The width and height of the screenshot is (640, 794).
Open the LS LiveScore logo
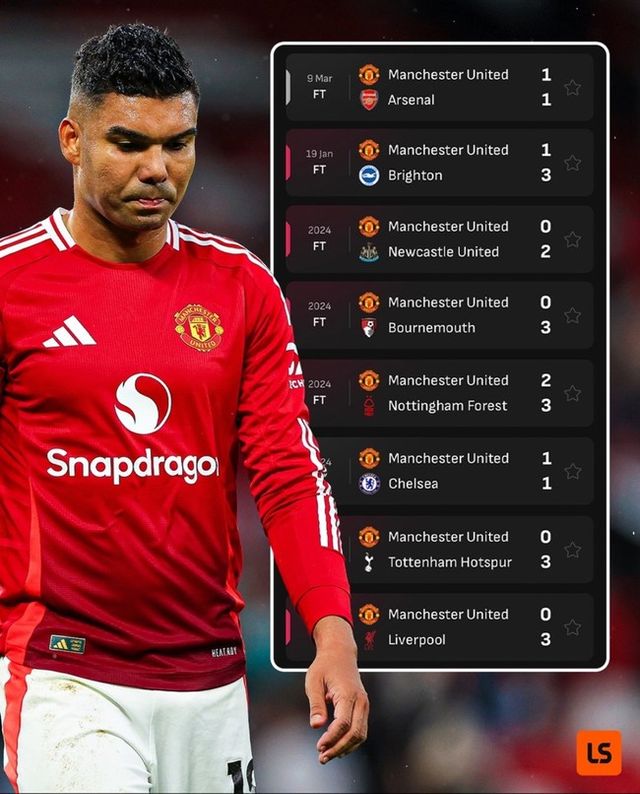tap(599, 752)
